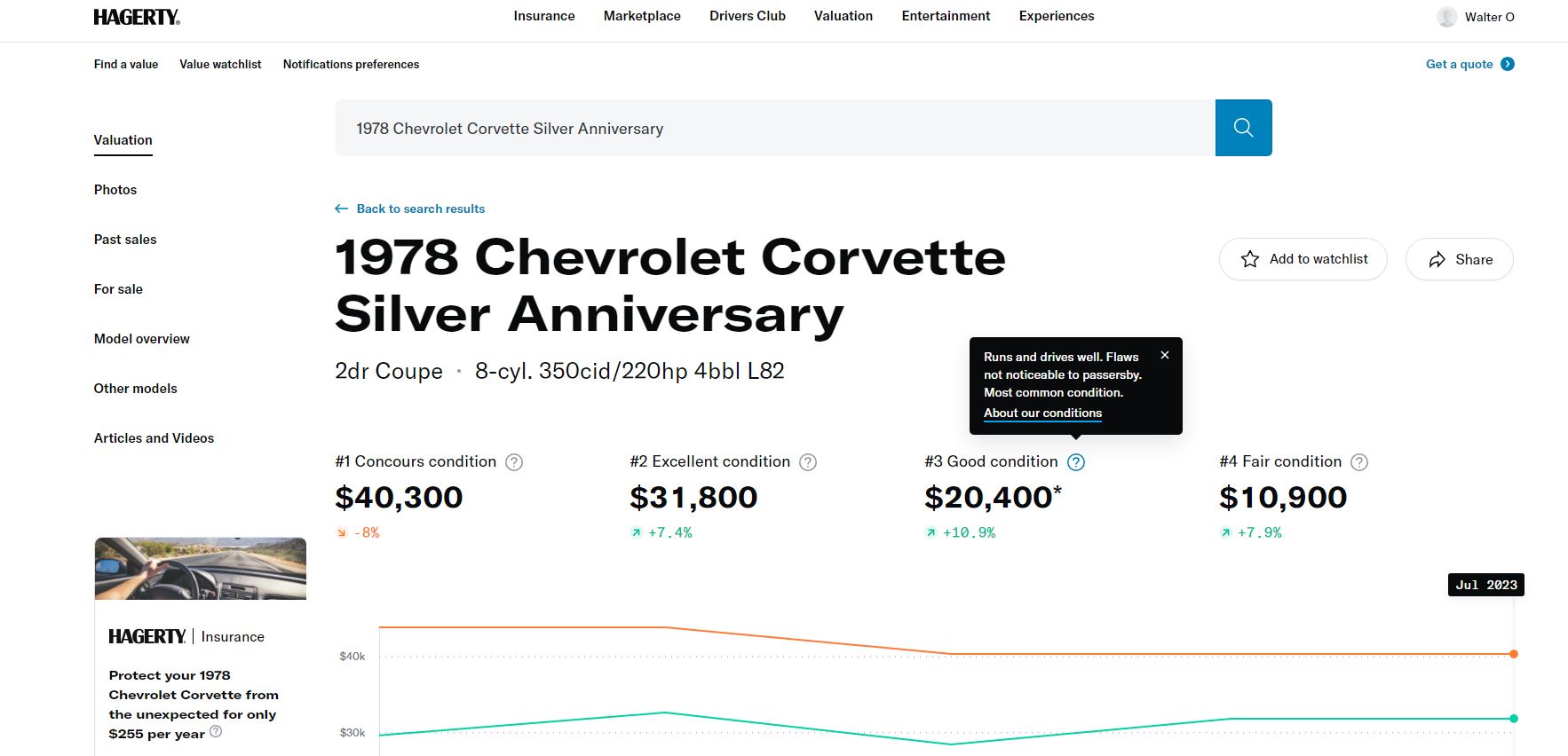Click the Walter O profile avatar
This screenshot has height=756, width=1568.
pyautogui.click(x=1447, y=17)
